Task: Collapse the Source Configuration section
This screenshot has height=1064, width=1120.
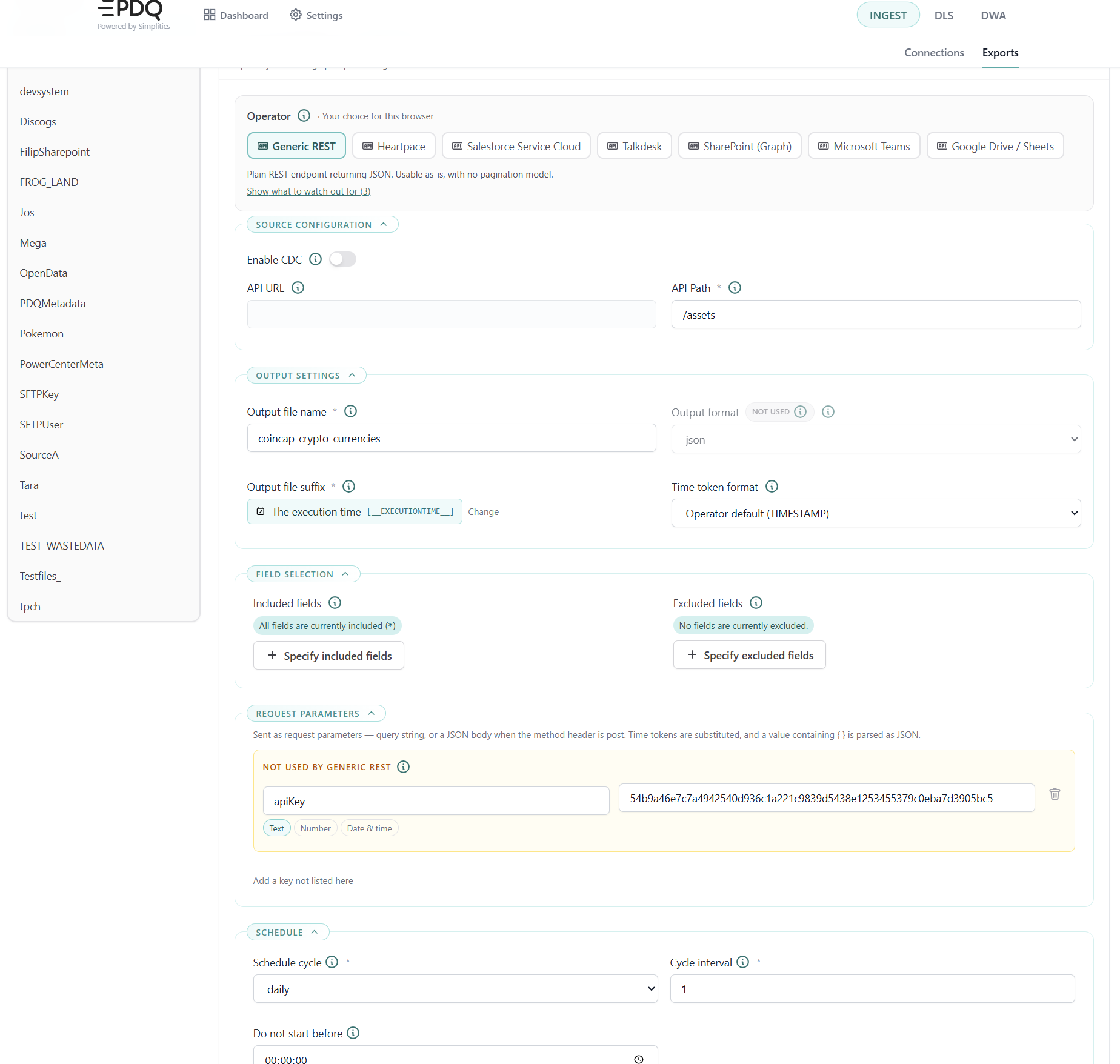Action: point(322,224)
